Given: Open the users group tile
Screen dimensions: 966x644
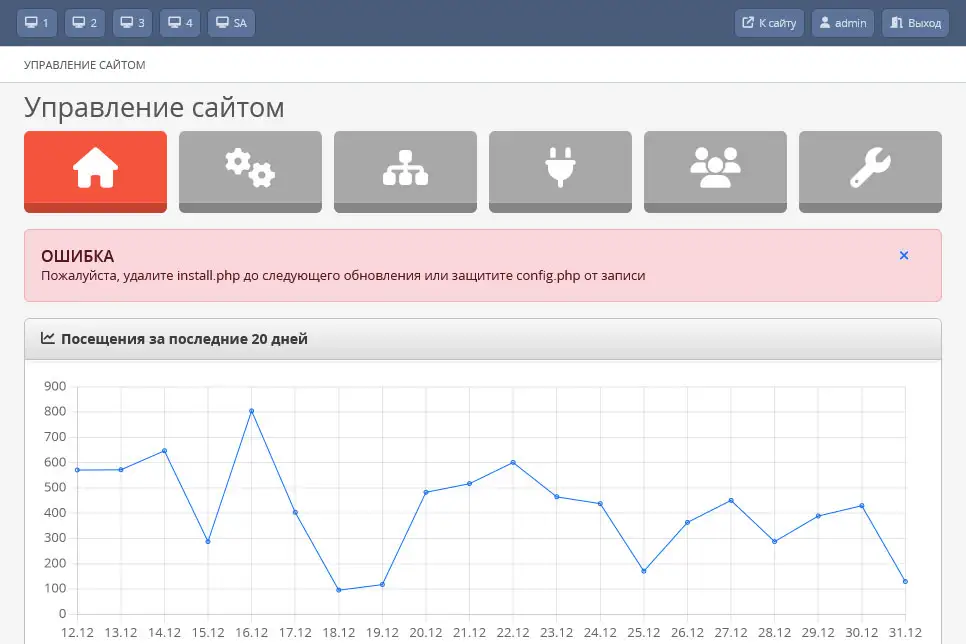Looking at the screenshot, I should (x=715, y=170).
